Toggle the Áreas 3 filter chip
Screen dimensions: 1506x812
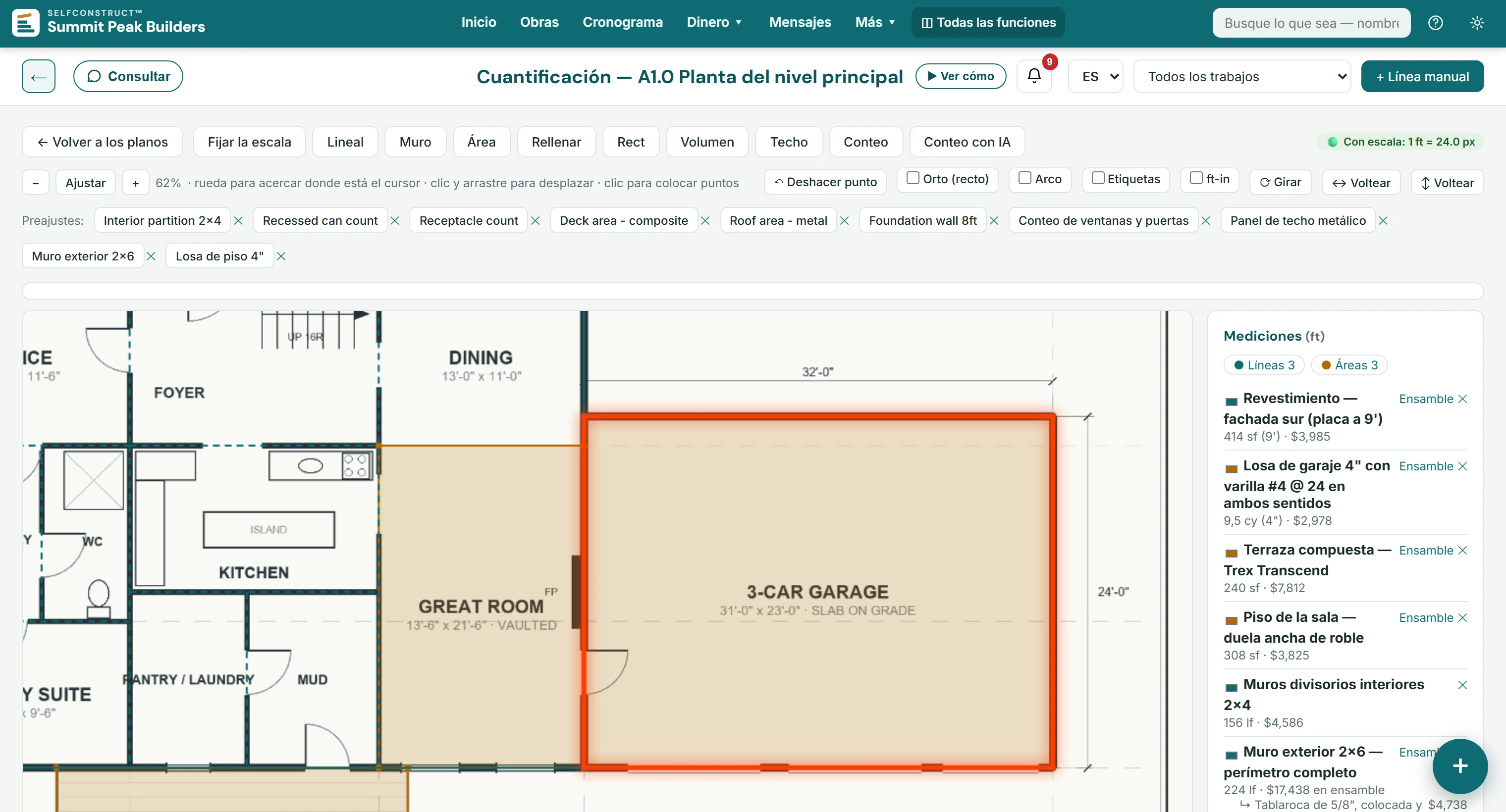pos(1349,365)
